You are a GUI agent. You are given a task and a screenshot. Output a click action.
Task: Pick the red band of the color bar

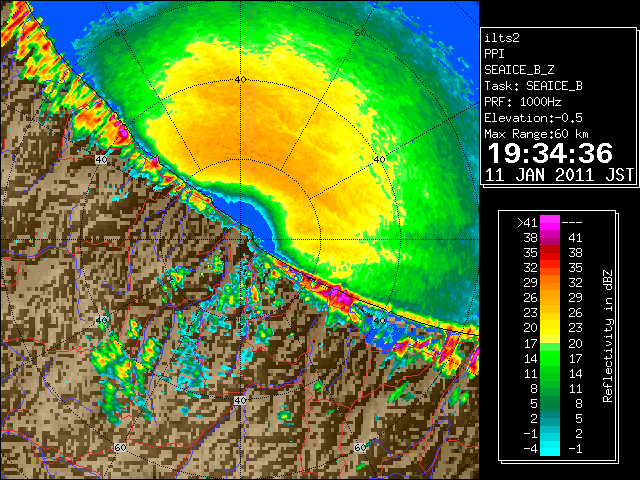pyautogui.click(x=550, y=253)
